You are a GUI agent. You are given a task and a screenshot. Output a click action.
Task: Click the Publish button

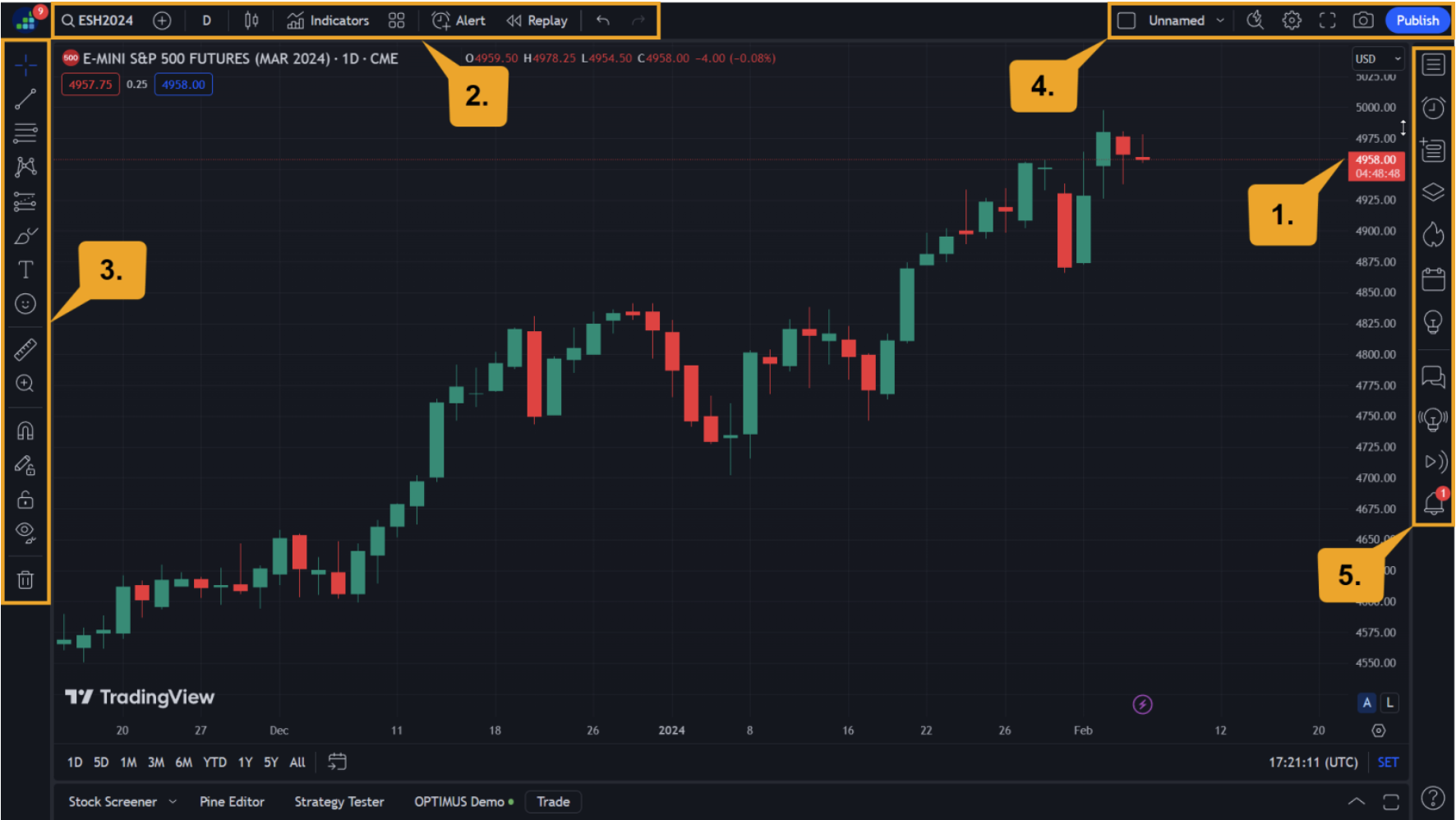click(1417, 20)
